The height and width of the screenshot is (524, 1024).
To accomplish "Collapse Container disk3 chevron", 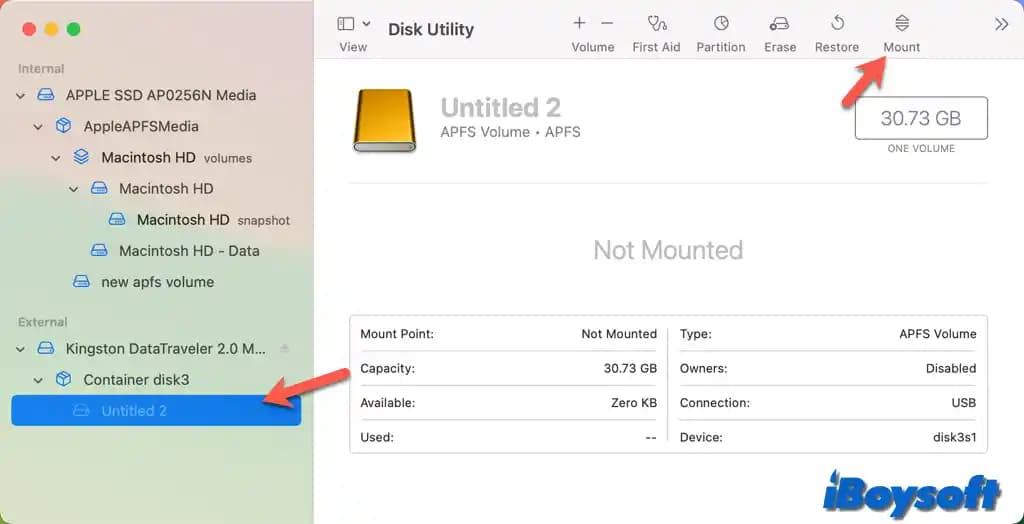I will coord(39,380).
